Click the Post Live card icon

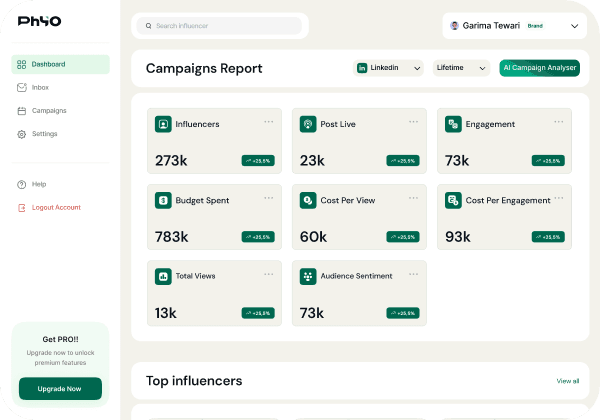pyautogui.click(x=308, y=125)
